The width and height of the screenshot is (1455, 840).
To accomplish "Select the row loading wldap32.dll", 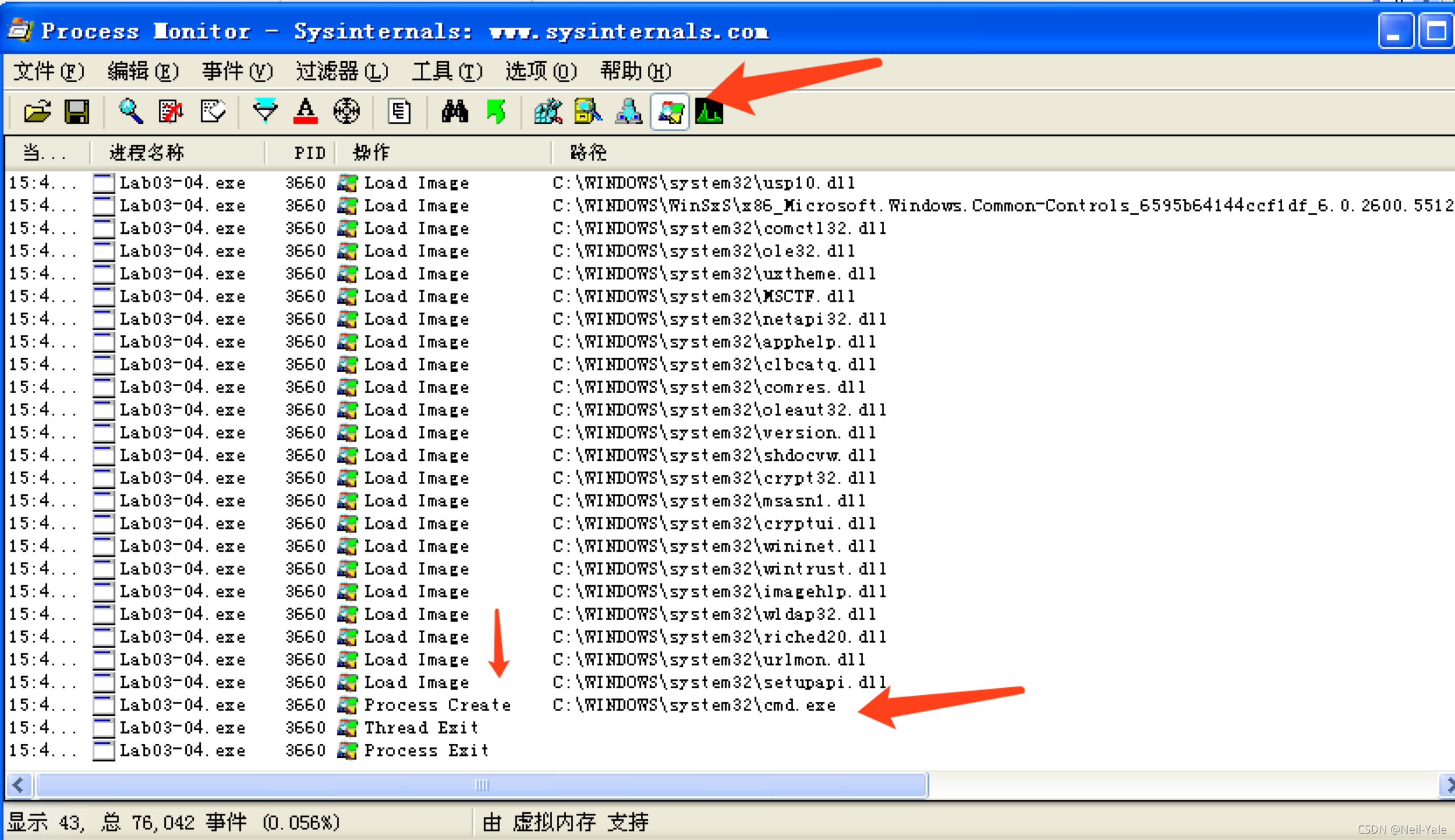I will click(730, 614).
